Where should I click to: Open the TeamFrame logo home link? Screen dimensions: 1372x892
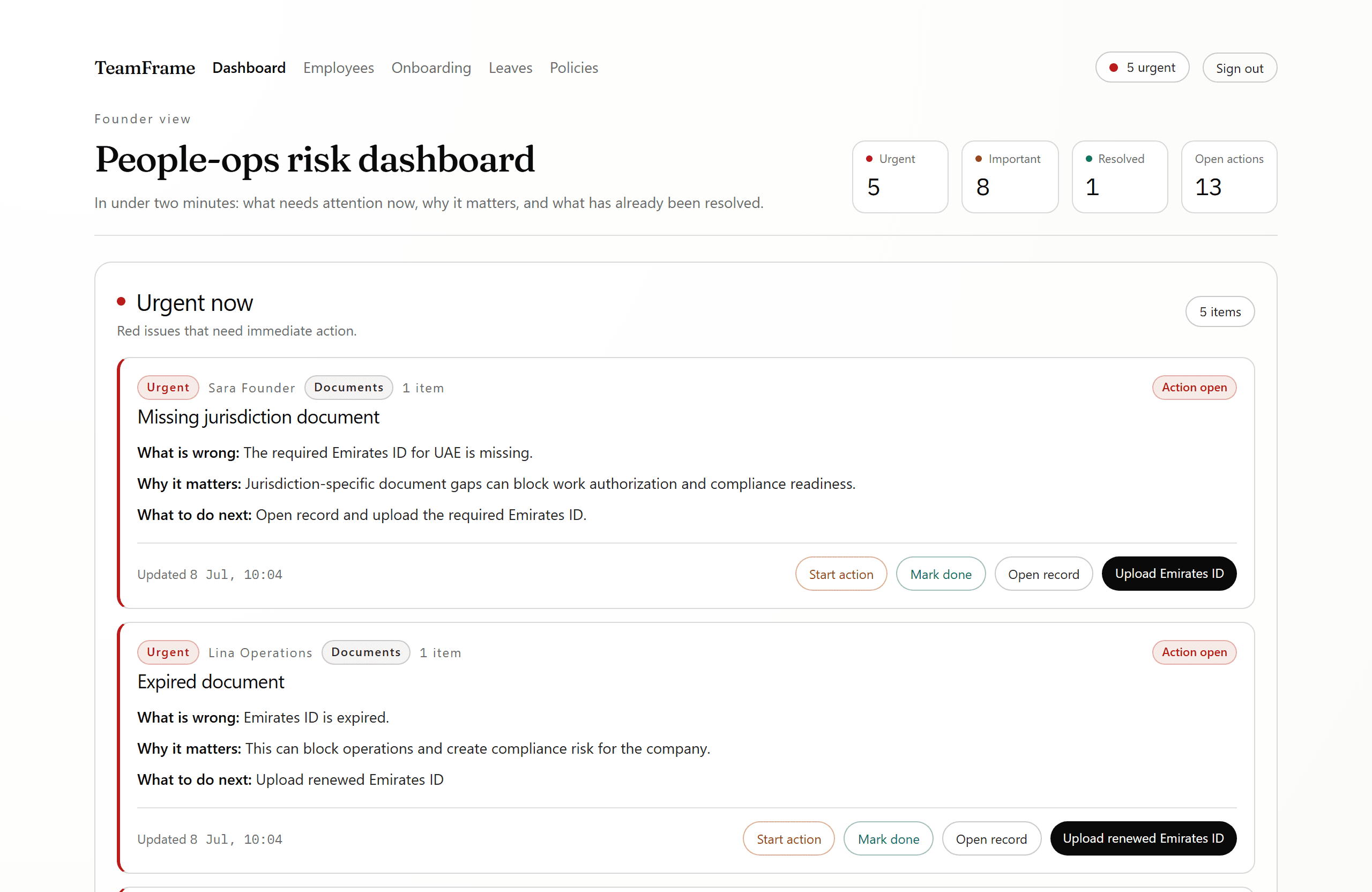[145, 68]
